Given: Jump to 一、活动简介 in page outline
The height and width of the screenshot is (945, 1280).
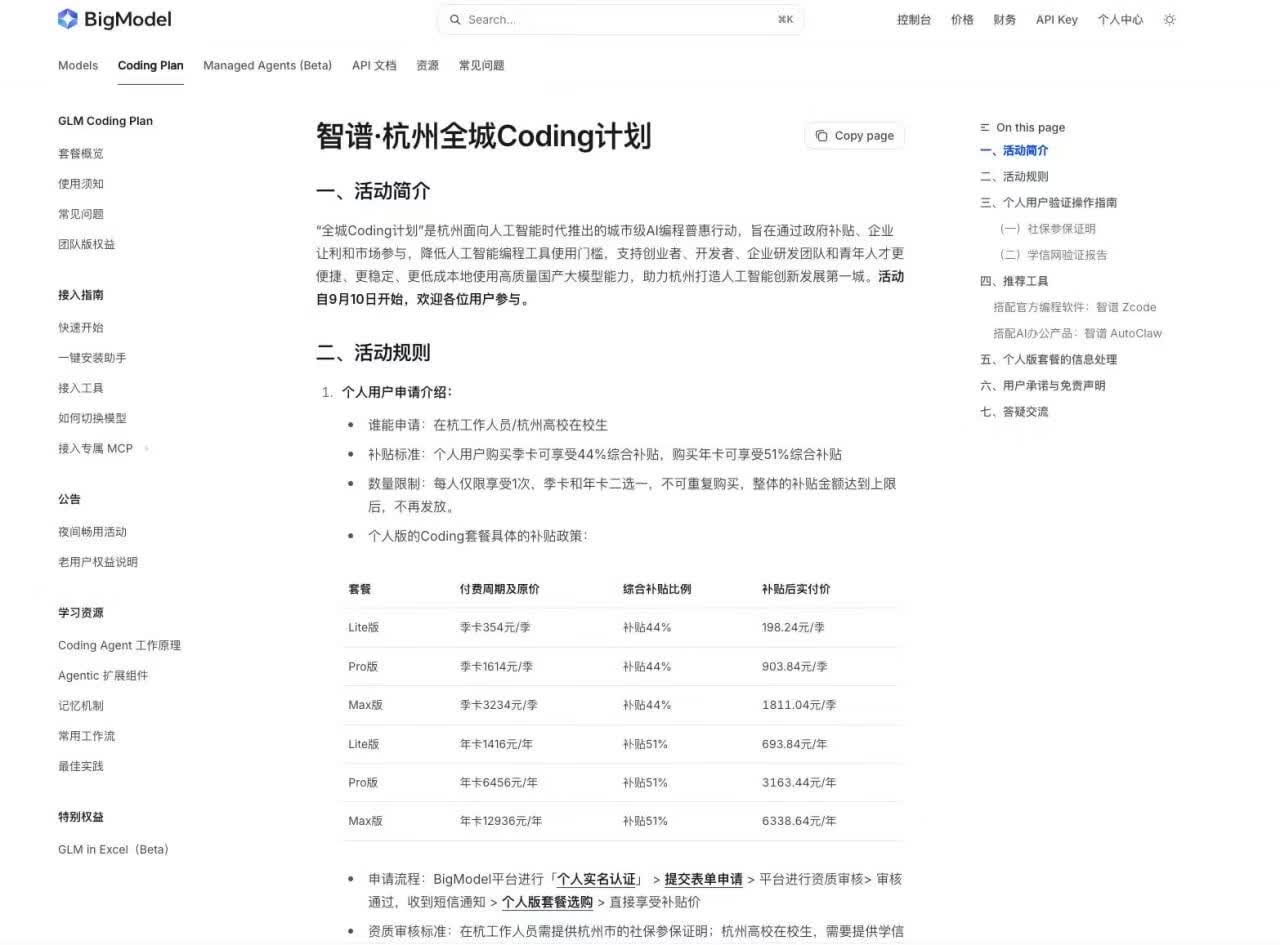Looking at the screenshot, I should [1015, 150].
